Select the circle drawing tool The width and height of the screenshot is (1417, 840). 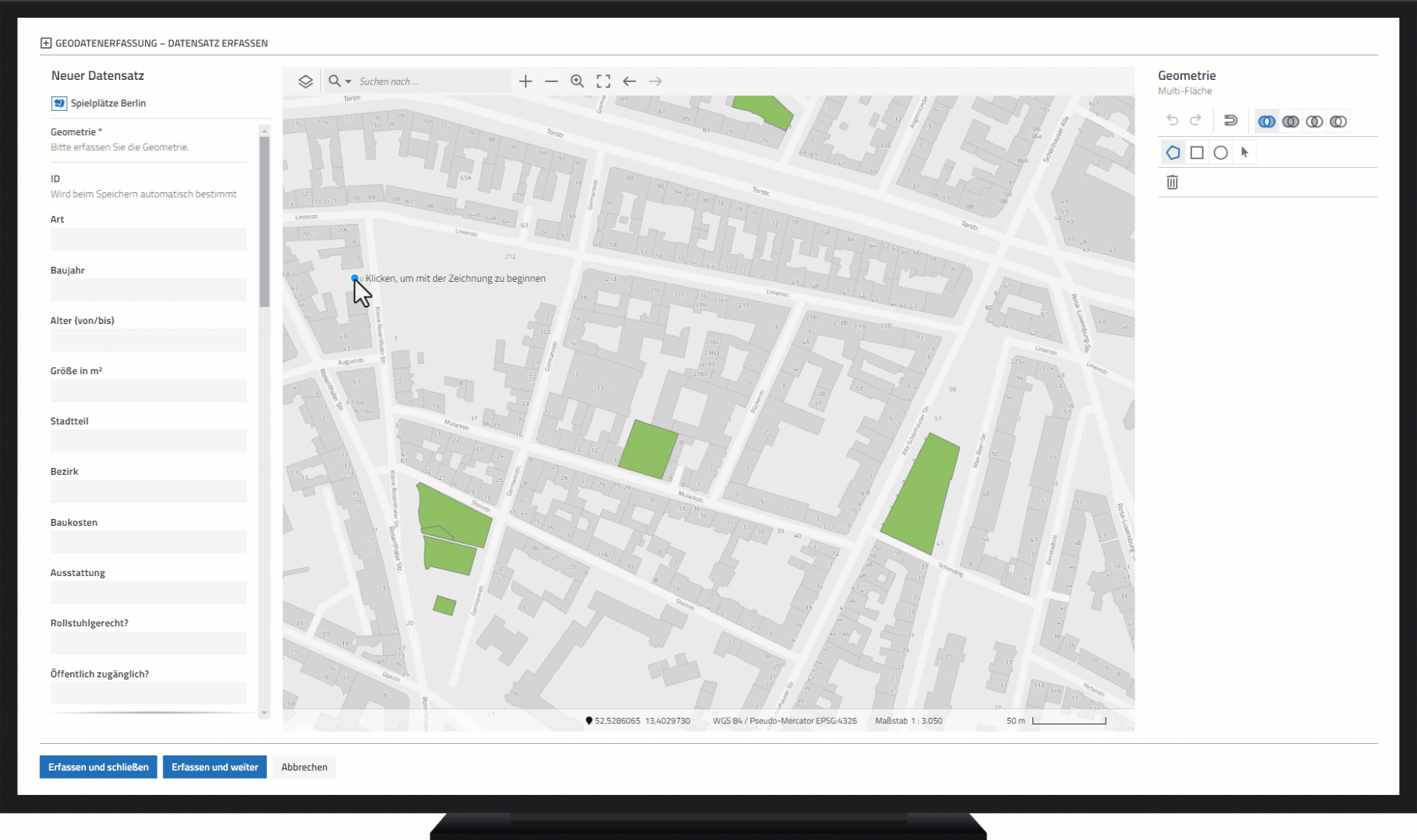[1220, 152]
